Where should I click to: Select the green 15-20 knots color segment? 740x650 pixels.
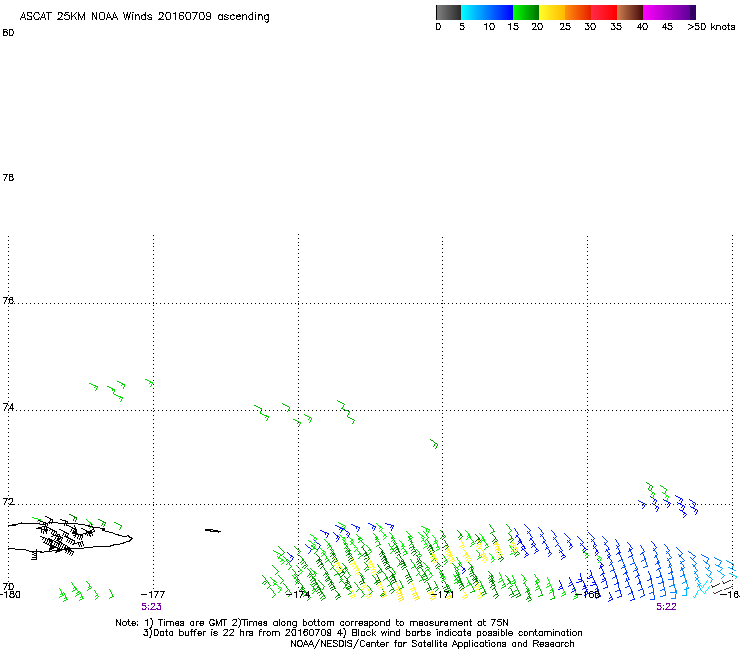(x=526, y=12)
